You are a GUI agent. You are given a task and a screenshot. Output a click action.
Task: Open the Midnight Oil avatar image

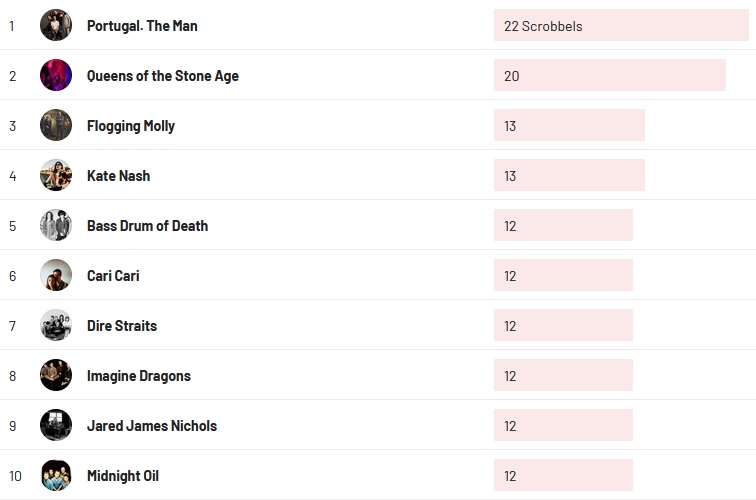[x=56, y=475]
